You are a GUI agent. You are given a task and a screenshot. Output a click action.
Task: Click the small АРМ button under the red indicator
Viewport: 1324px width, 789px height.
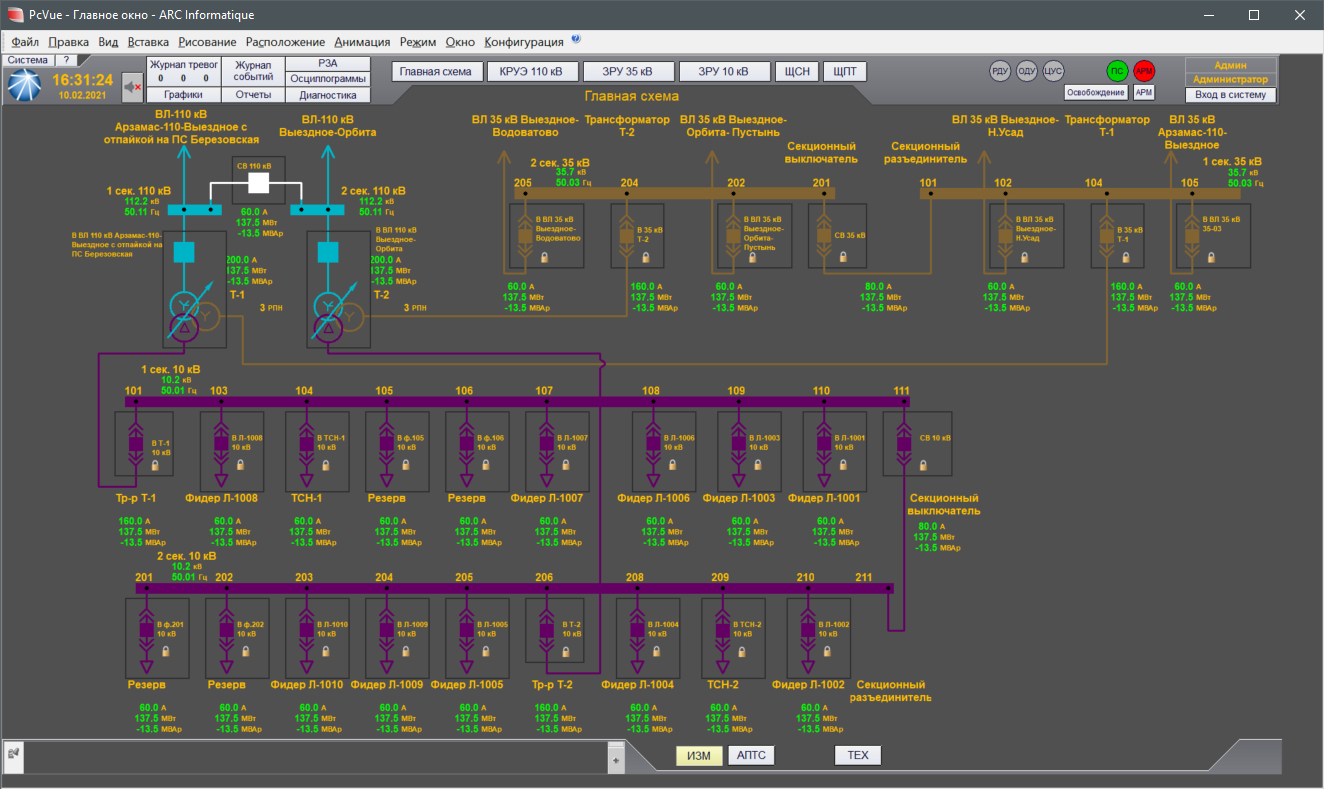point(1144,92)
